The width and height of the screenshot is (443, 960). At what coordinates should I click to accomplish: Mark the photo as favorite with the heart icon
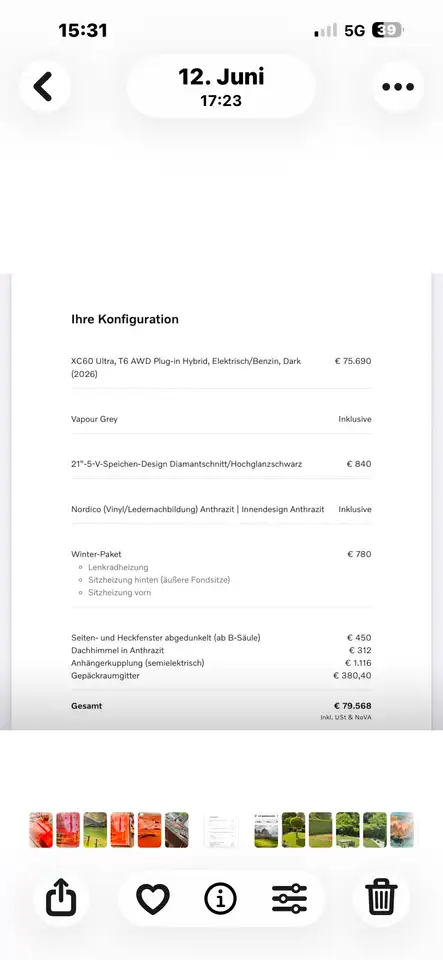[x=152, y=899]
